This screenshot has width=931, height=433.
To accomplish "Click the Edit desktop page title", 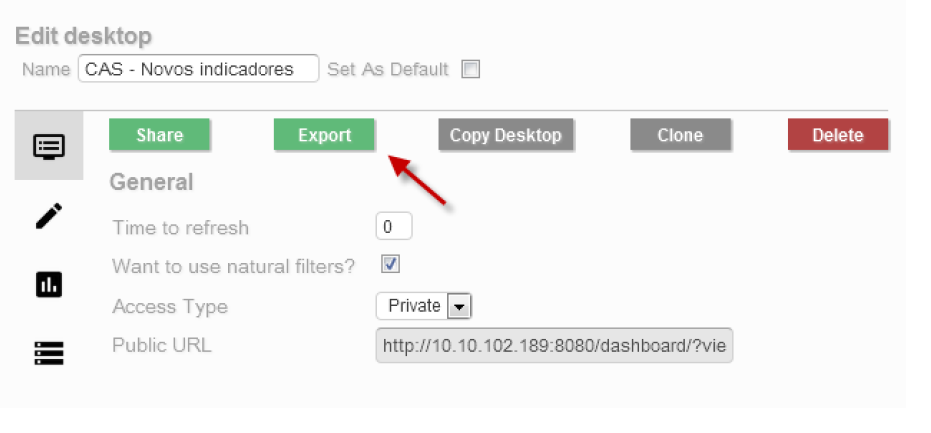I will point(83,37).
